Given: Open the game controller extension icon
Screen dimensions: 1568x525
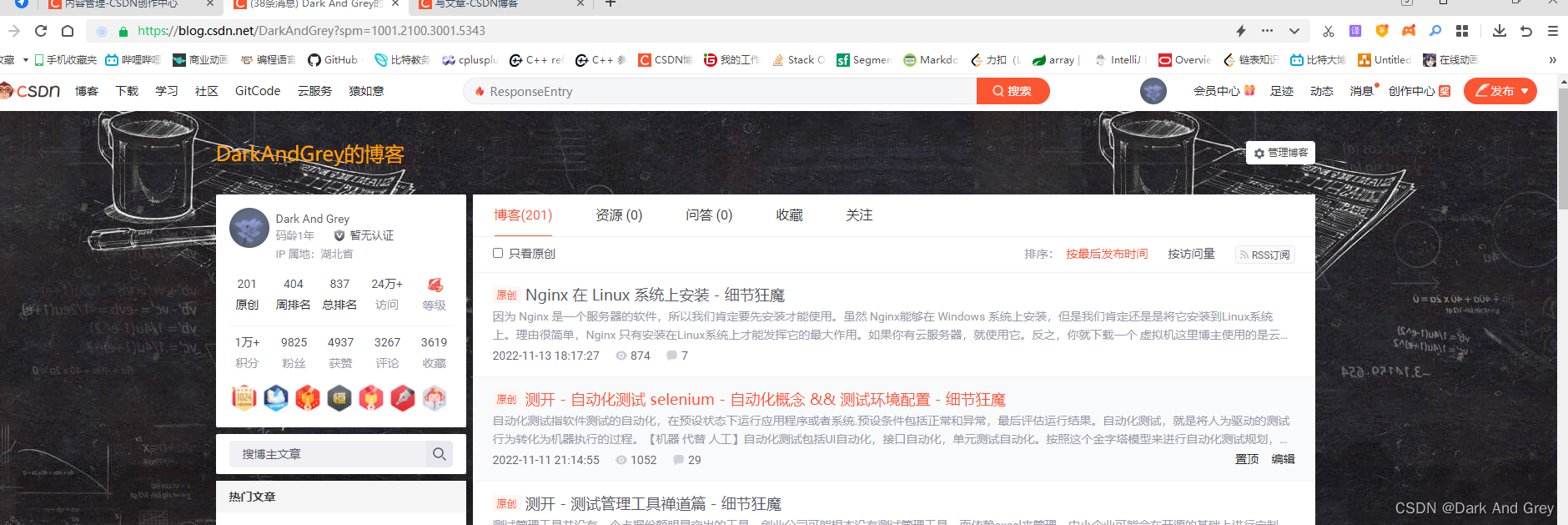Looking at the screenshot, I should tap(1409, 31).
